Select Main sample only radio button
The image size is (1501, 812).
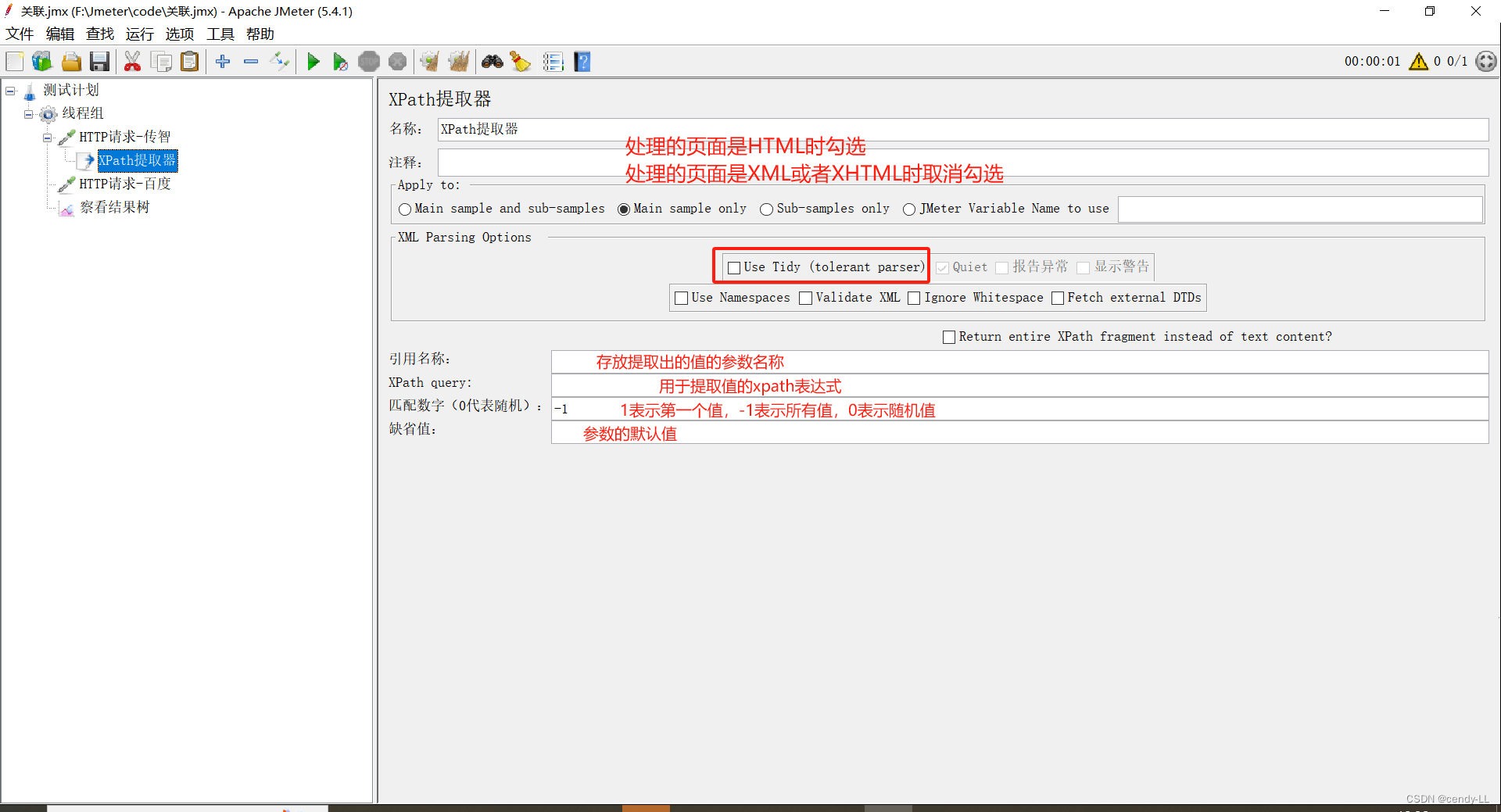click(624, 209)
